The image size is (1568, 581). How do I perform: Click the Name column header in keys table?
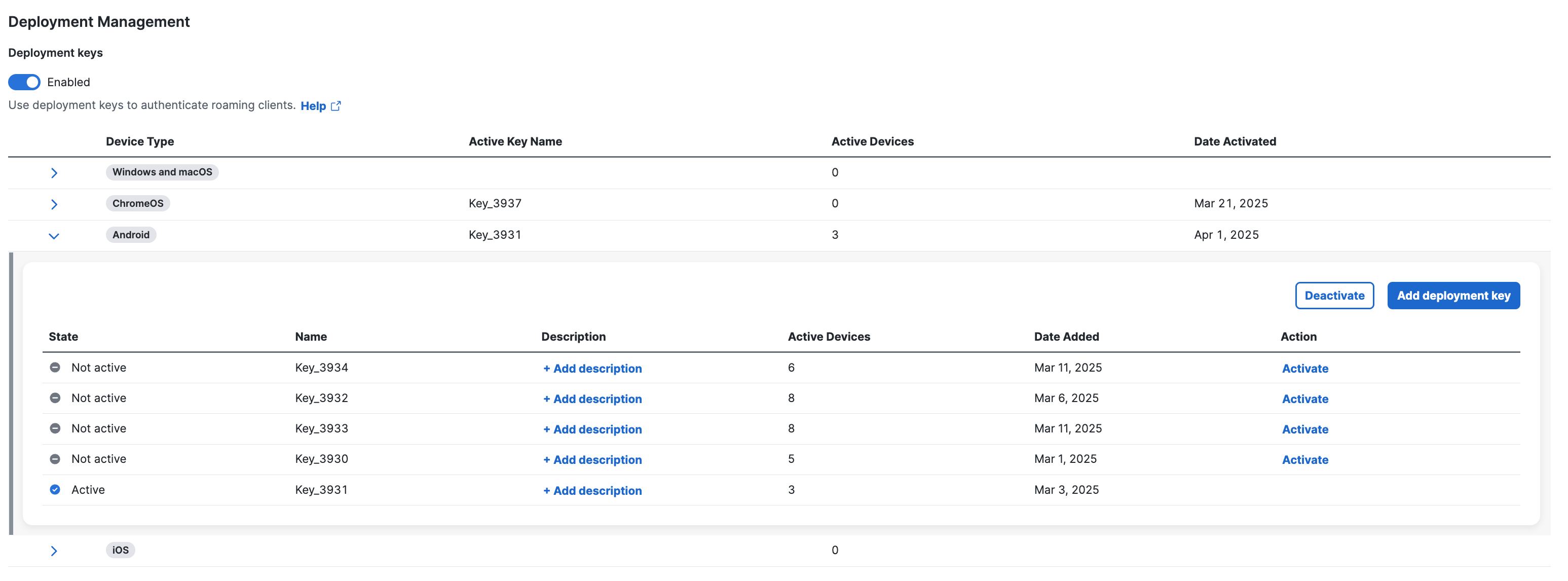[311, 337]
